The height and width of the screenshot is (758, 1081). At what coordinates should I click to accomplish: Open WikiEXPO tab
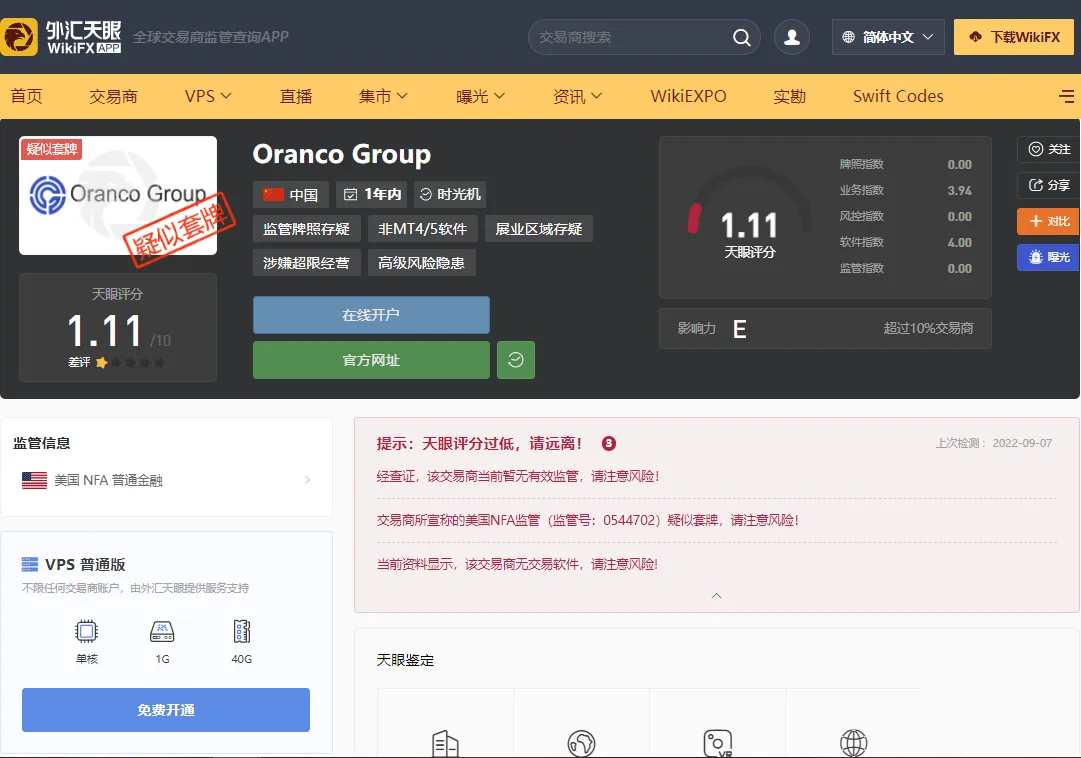pos(688,97)
